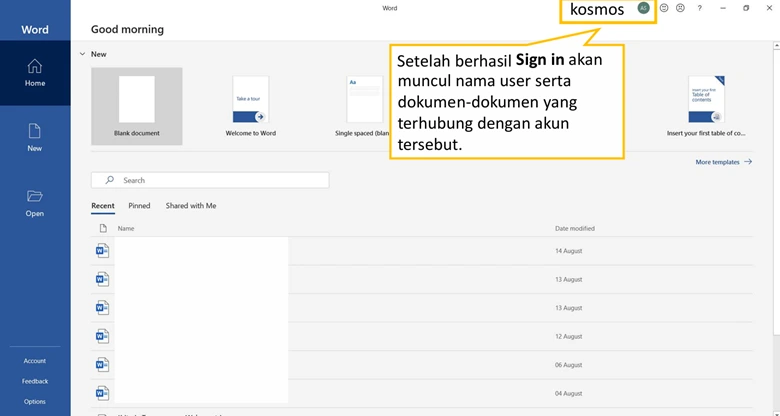Collapse the New templates section

[x=83, y=54]
